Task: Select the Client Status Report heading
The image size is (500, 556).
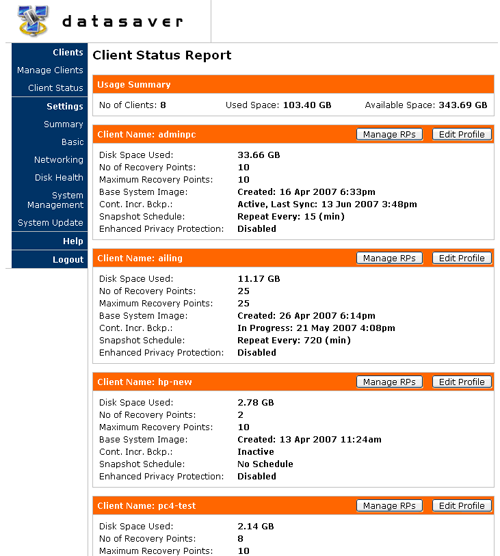Action: 162,55
